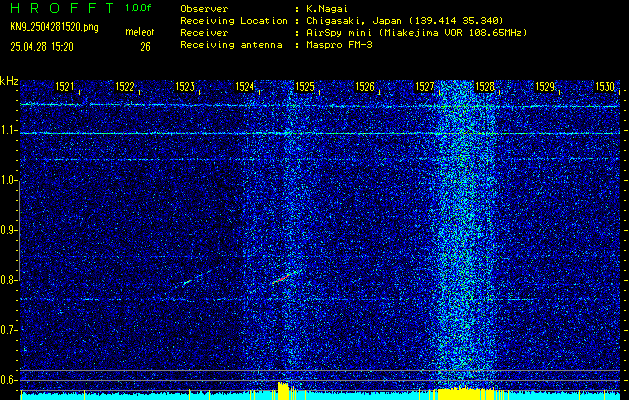Click the 0.9 kHz axis label
Viewport: 629px width, 400px height.
click(7, 230)
